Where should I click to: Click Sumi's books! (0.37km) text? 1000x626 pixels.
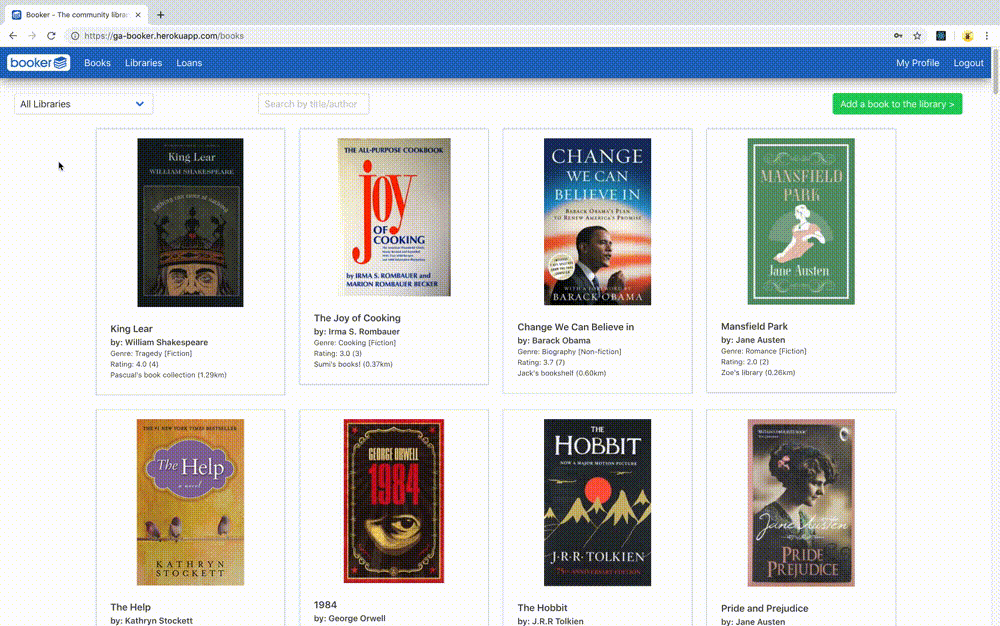click(353, 364)
